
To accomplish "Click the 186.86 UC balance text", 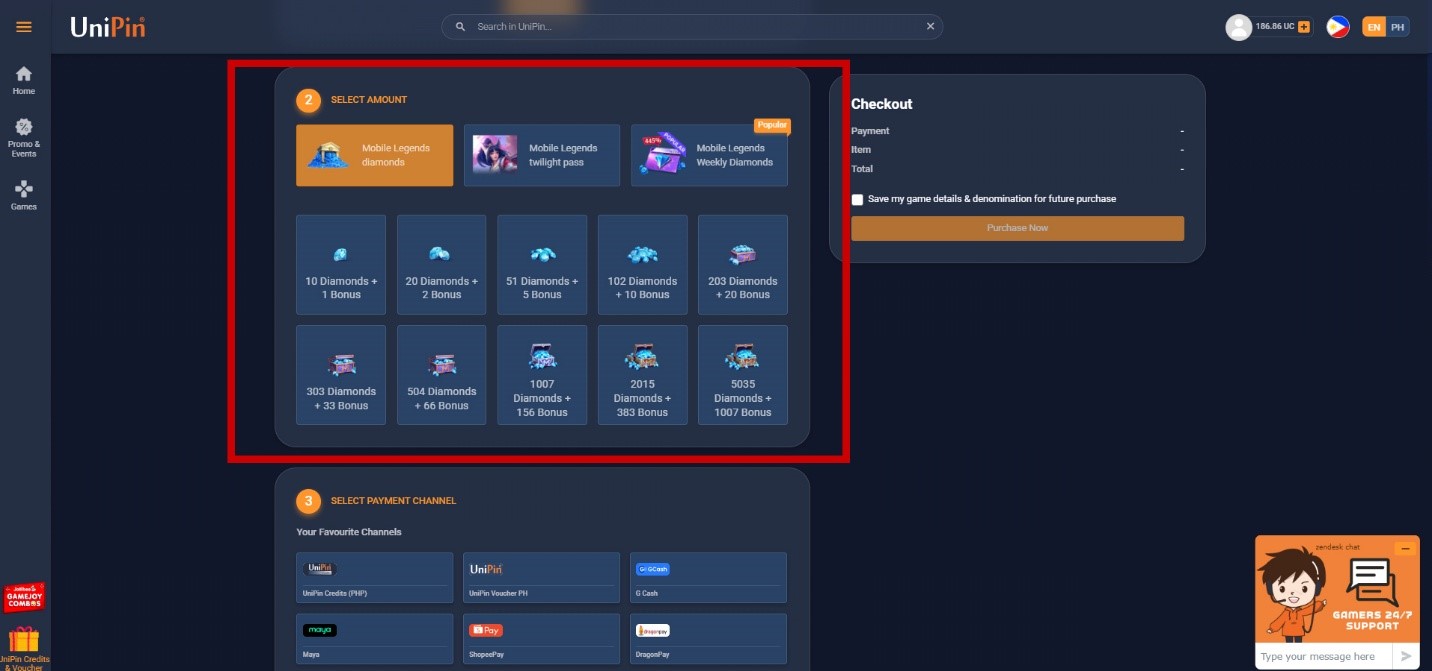I will 1276,27.
